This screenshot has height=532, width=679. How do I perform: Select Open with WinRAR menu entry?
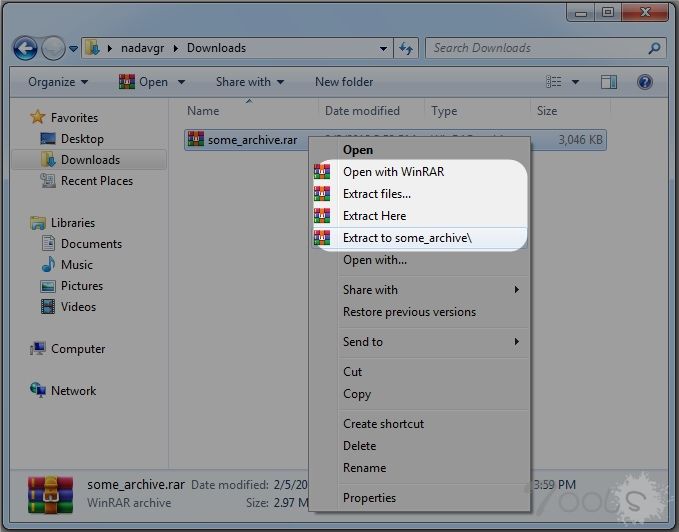click(x=393, y=172)
